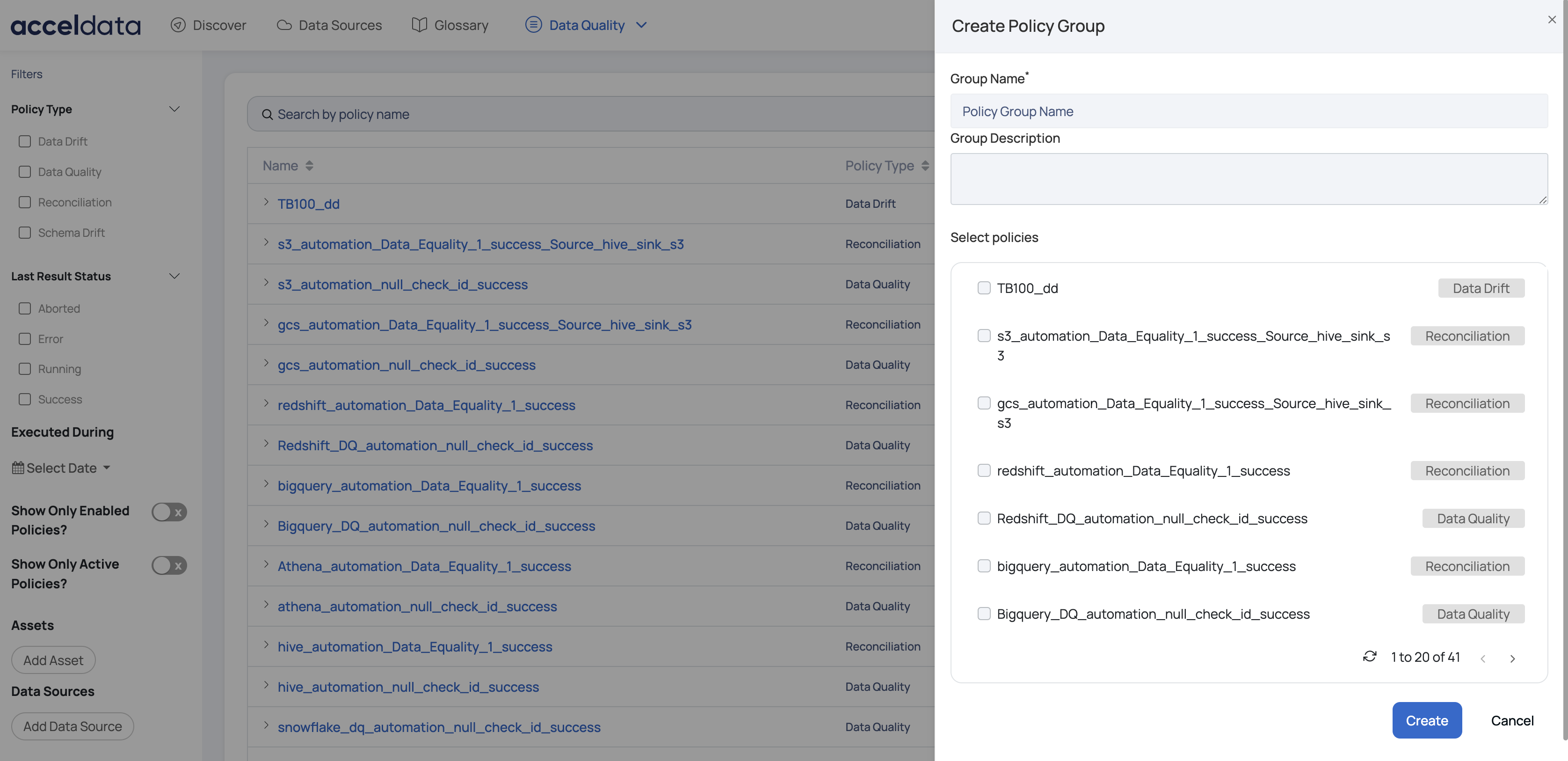The width and height of the screenshot is (1568, 761).
Task: Collapse the Policy Type filter section
Action: (x=174, y=109)
